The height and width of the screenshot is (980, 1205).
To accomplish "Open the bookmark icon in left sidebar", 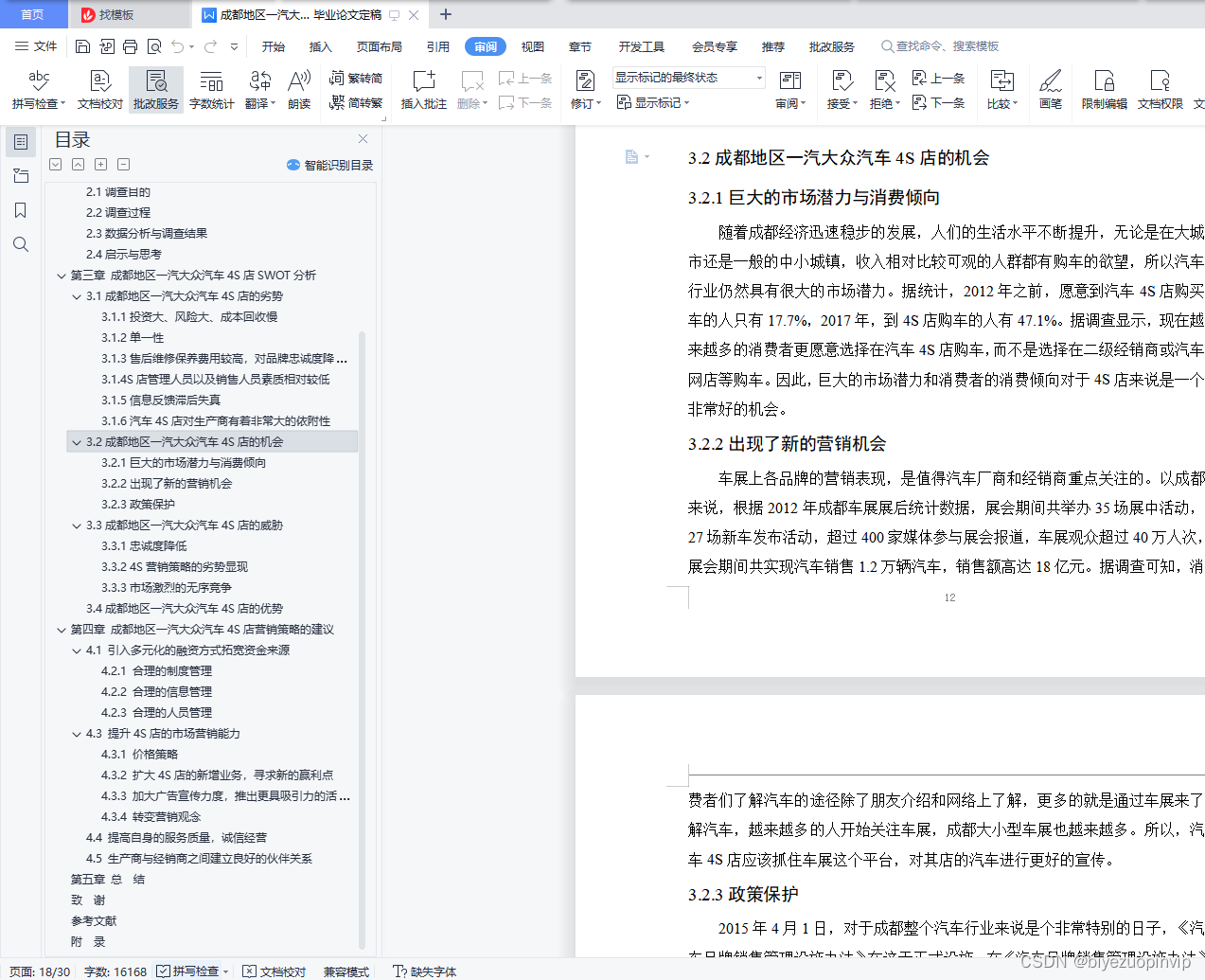I will (x=20, y=210).
